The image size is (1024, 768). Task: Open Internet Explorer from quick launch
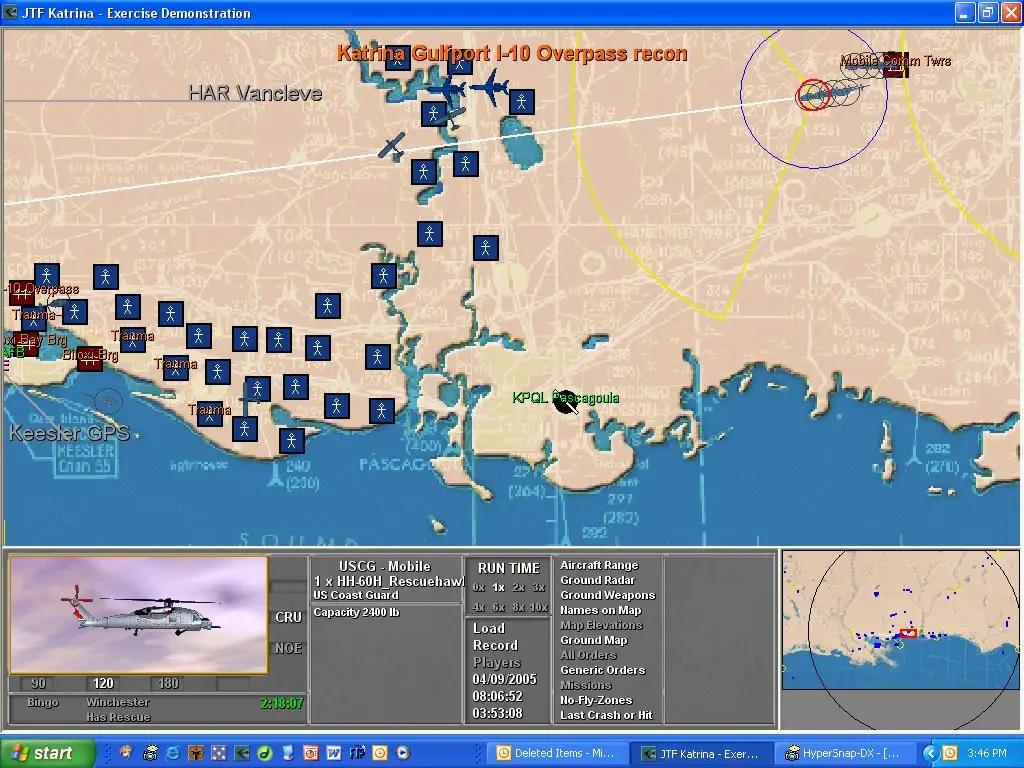[172, 753]
